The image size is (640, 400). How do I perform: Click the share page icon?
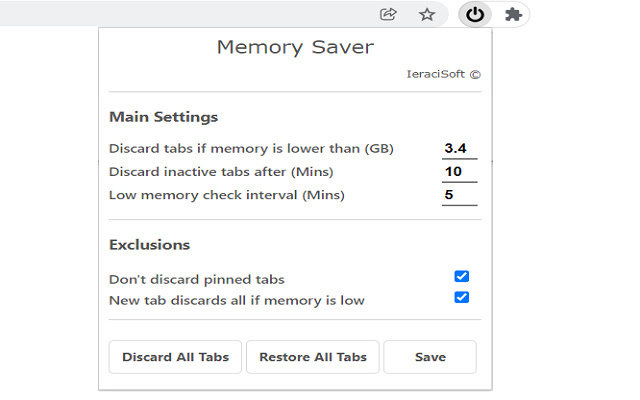tap(389, 14)
